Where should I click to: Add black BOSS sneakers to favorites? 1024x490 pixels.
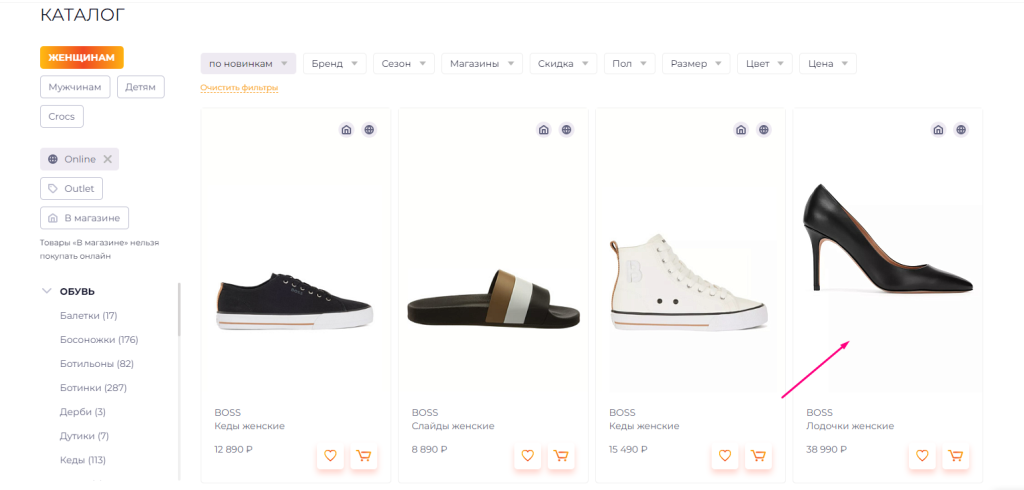pos(330,456)
